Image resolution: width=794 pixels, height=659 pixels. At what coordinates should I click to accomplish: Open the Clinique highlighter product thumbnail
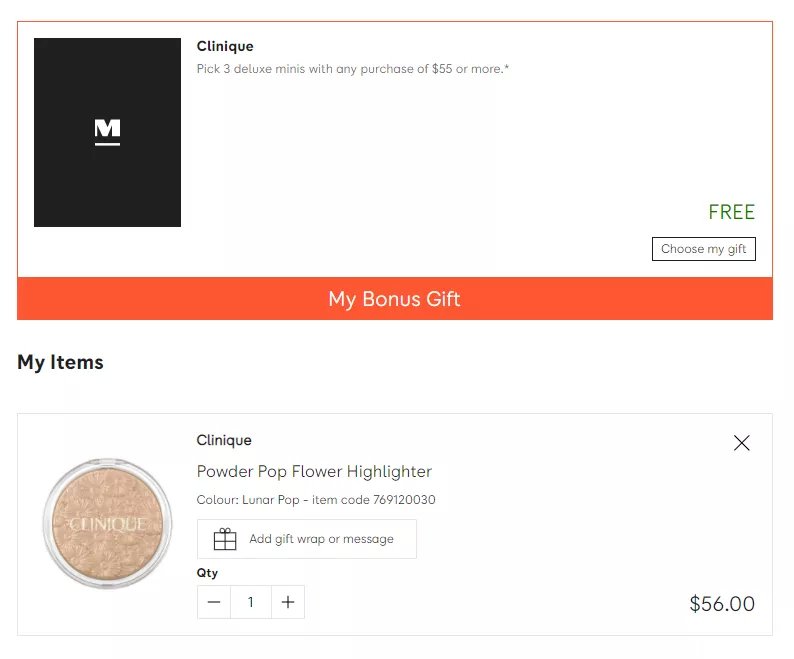[x=107, y=523]
